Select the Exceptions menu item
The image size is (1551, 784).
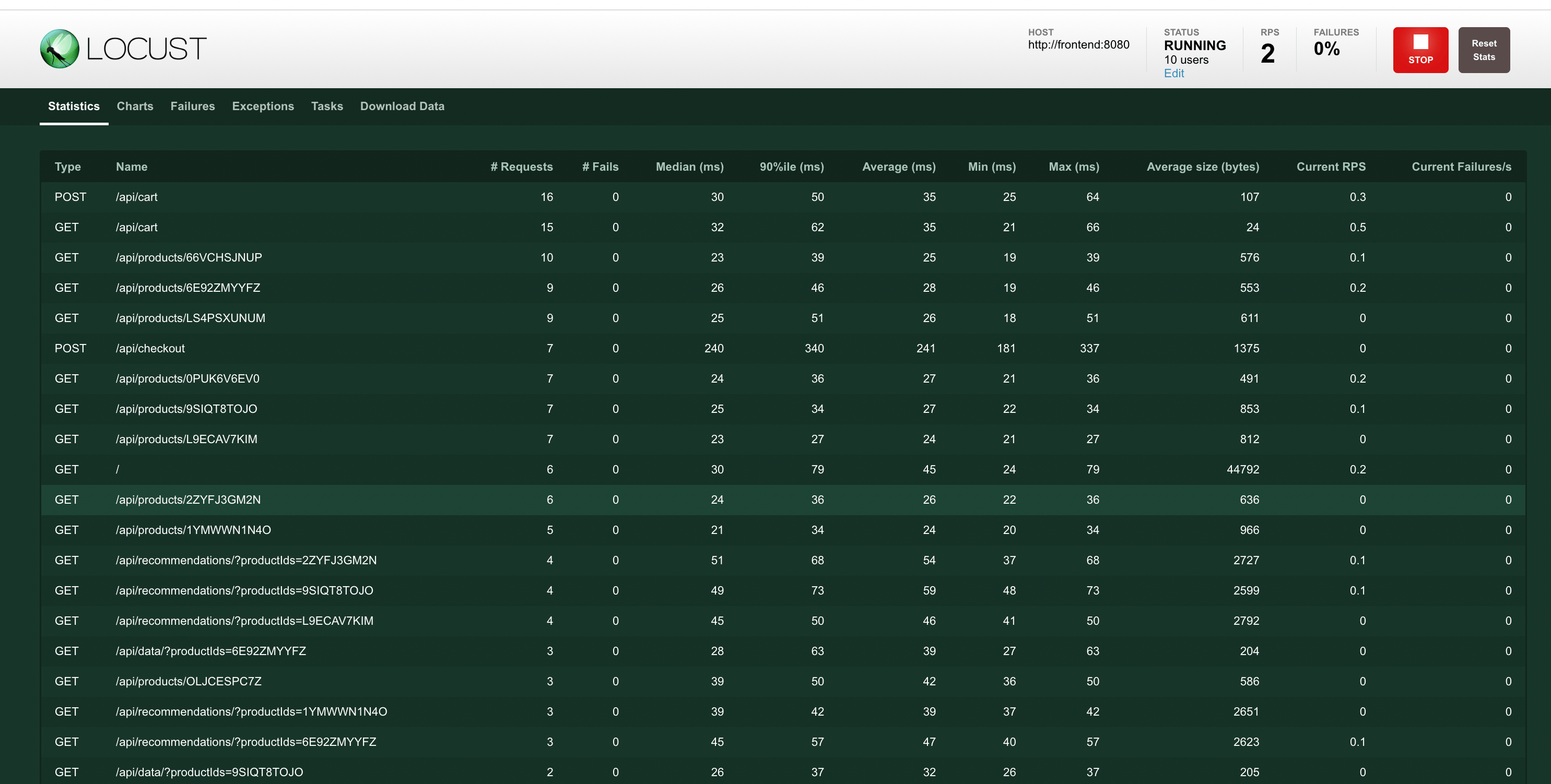262,105
